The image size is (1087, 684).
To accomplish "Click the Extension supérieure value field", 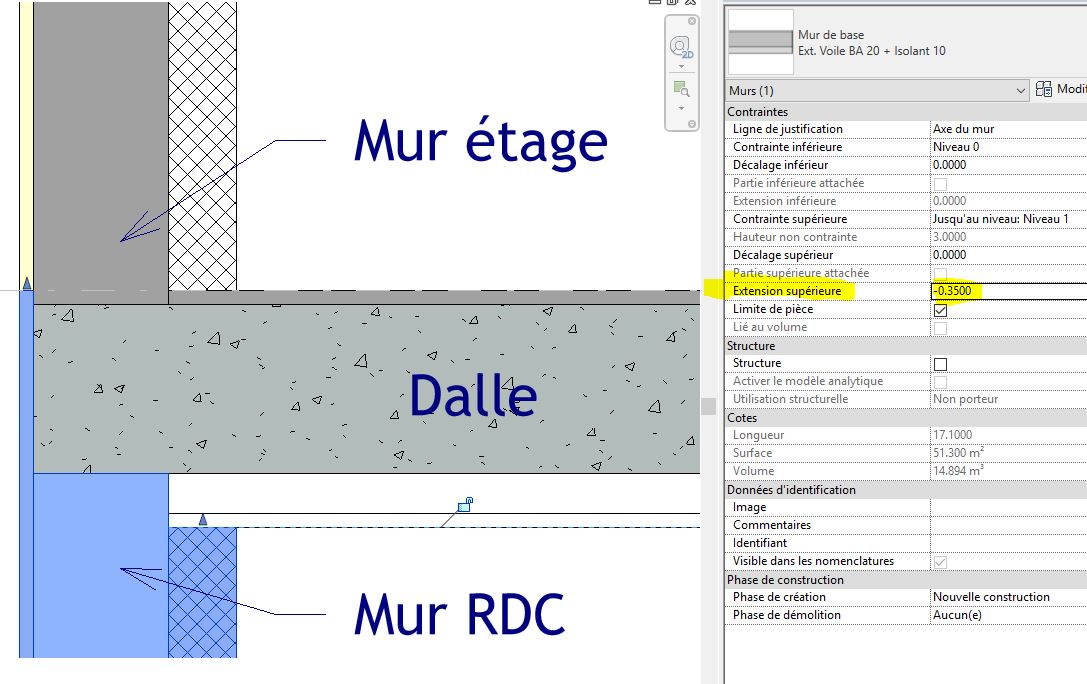I will (1007, 291).
